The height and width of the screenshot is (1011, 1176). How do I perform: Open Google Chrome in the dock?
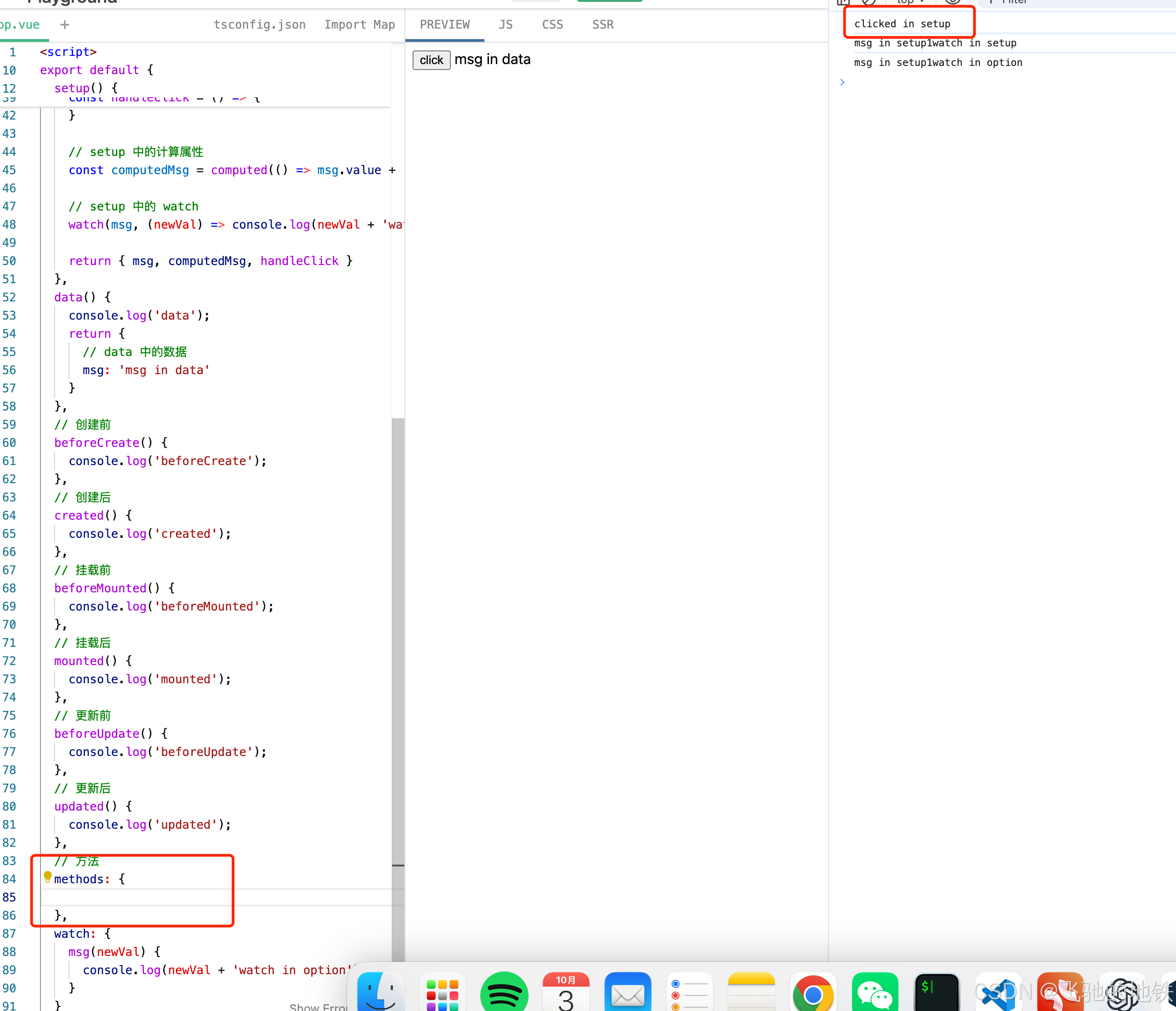[813, 993]
